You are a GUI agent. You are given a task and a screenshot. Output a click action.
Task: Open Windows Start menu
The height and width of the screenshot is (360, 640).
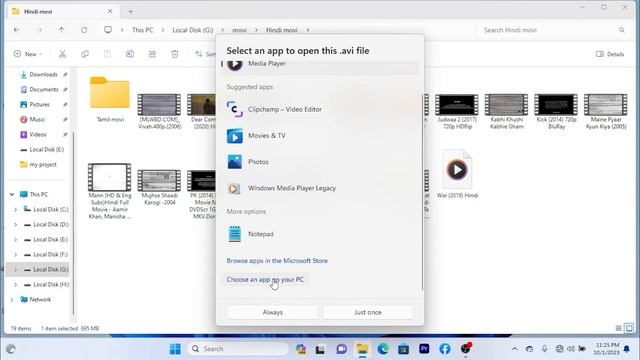point(175,349)
